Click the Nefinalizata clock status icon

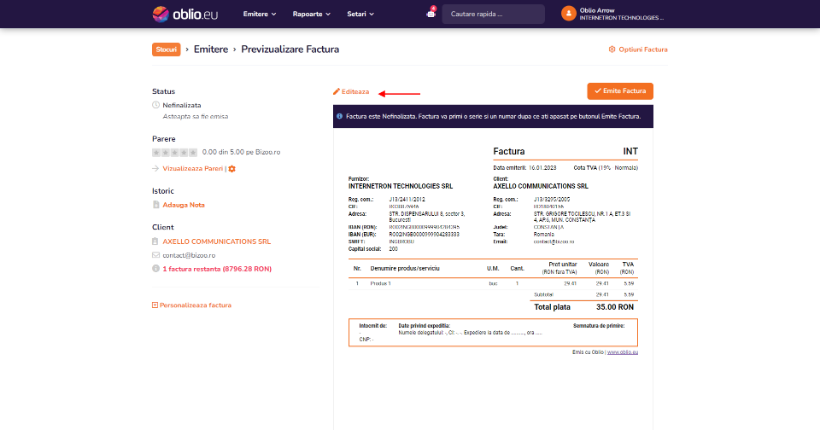coord(156,105)
